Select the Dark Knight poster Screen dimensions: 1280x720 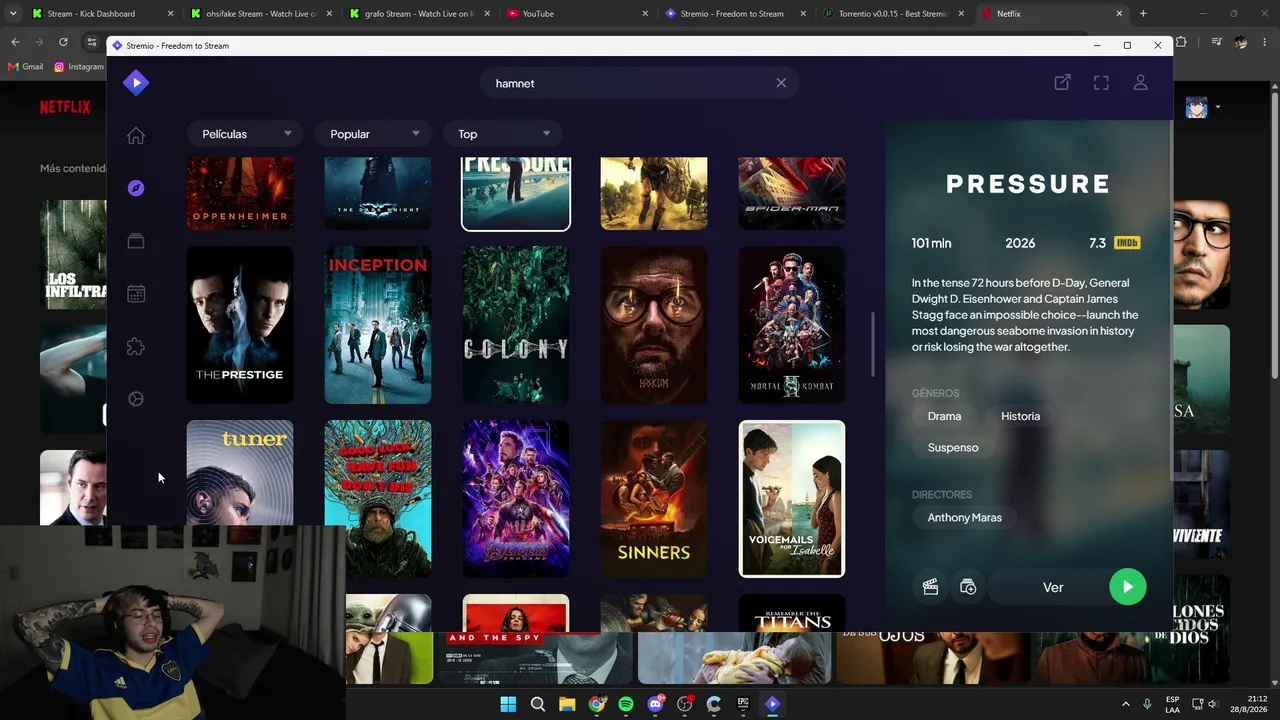click(378, 193)
